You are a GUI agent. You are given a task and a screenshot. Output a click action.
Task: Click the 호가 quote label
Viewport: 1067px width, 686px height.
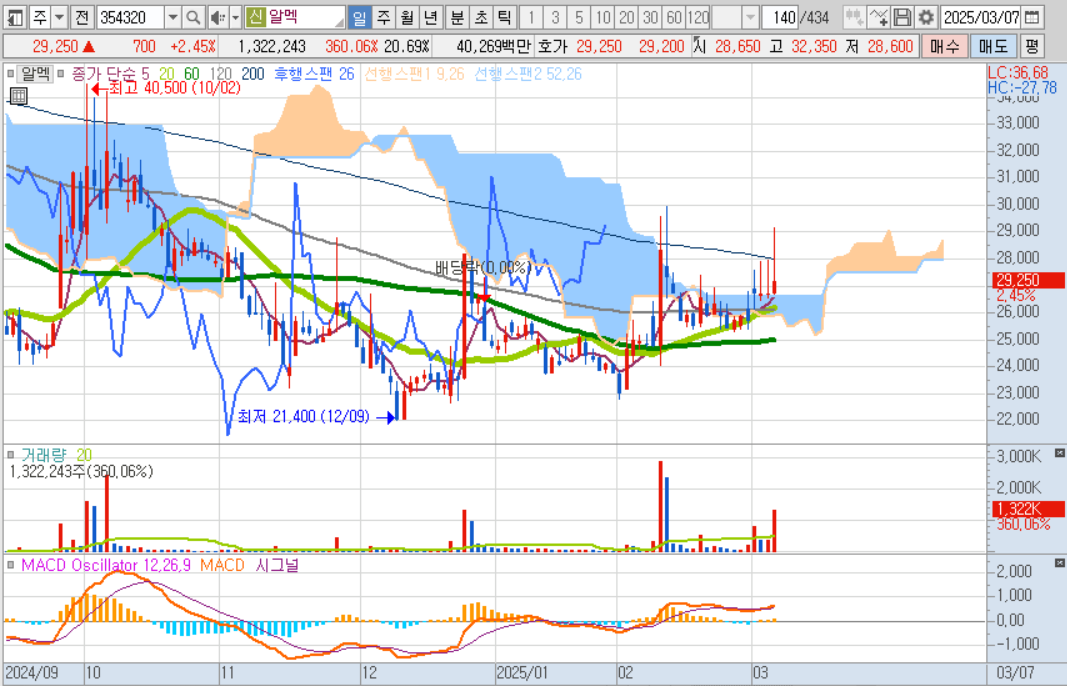[553, 46]
